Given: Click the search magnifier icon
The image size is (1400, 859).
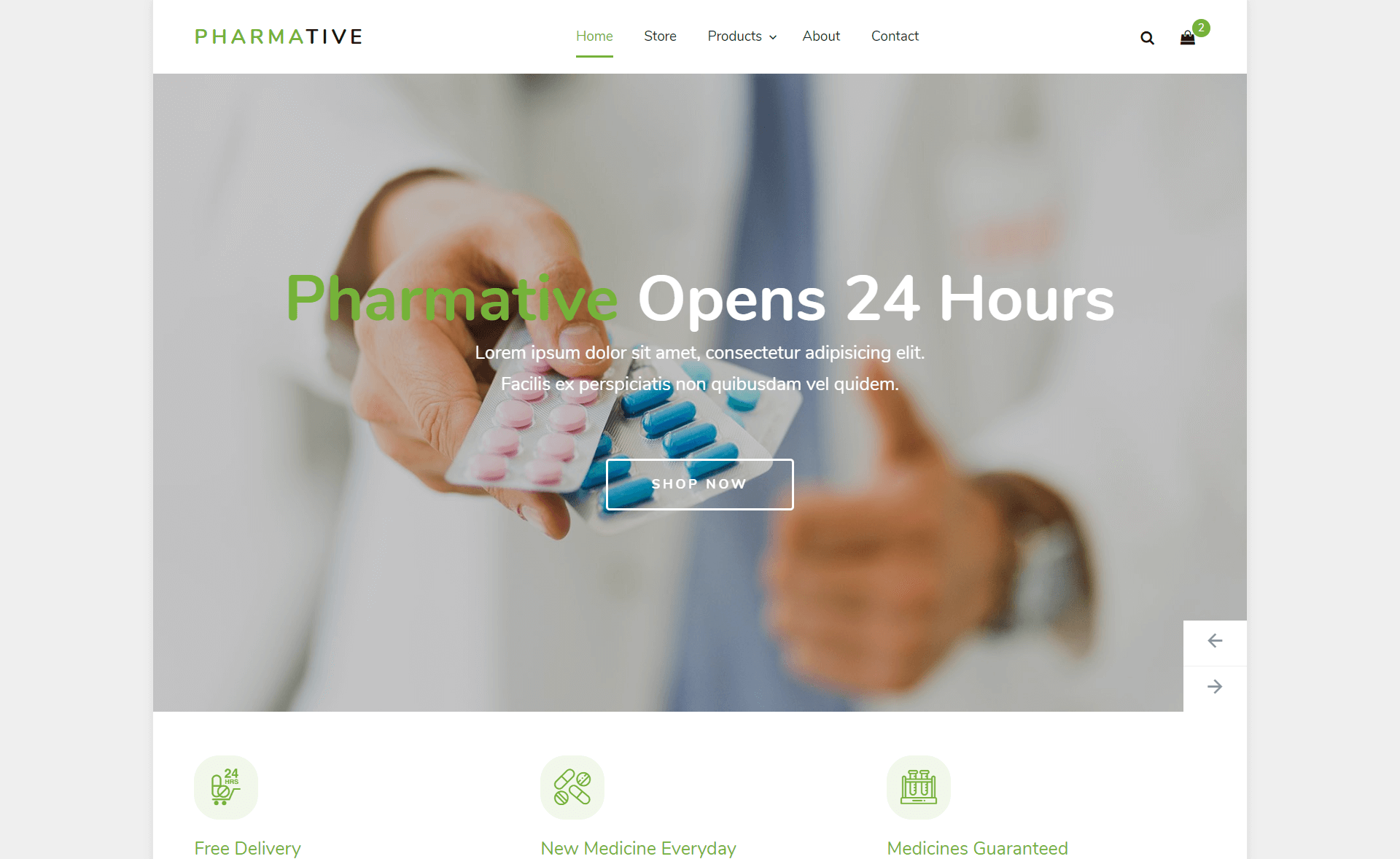Looking at the screenshot, I should (1147, 36).
